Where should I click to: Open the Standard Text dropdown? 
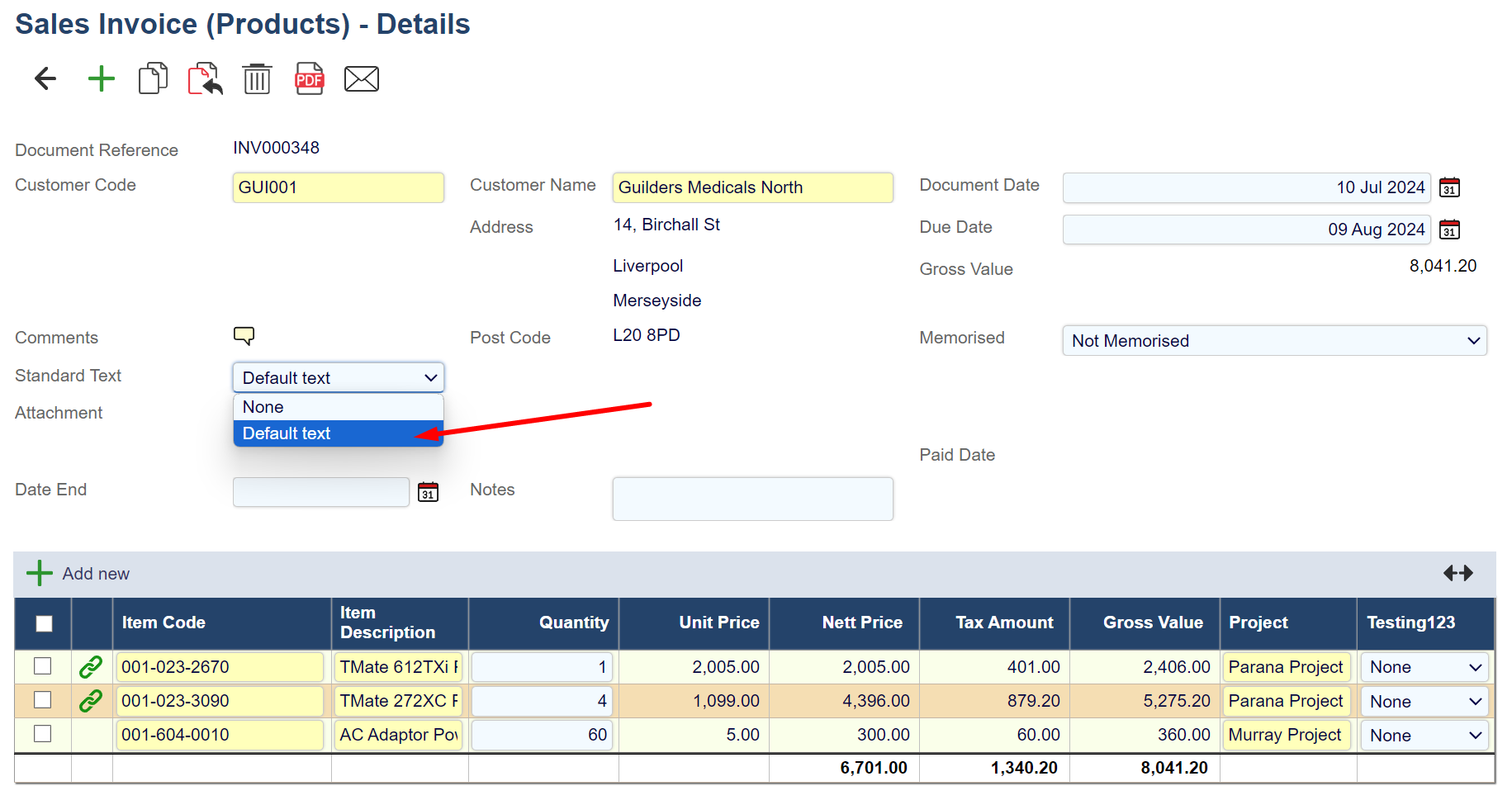pyautogui.click(x=338, y=378)
